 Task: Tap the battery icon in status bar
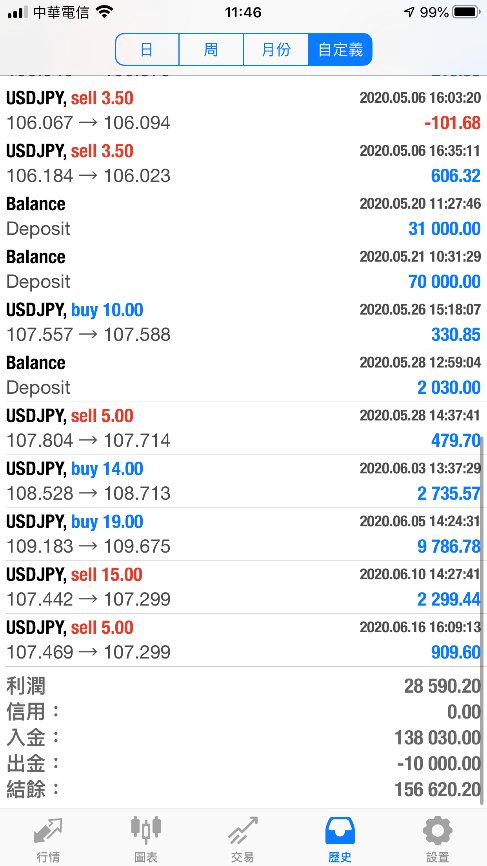click(467, 12)
